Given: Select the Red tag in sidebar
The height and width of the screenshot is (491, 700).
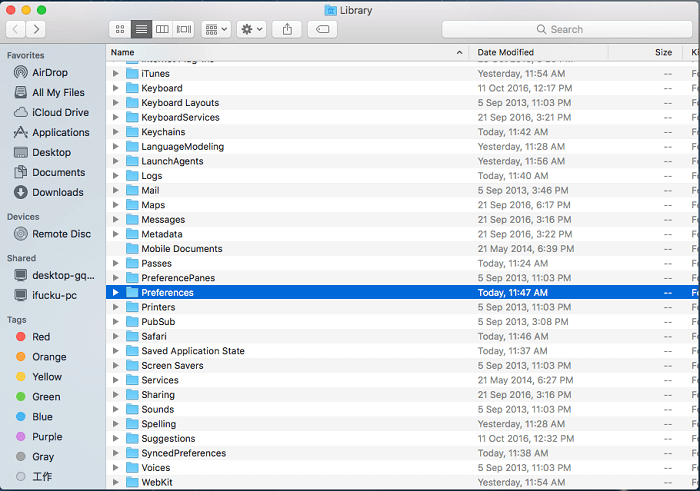Looking at the screenshot, I should click(40, 337).
